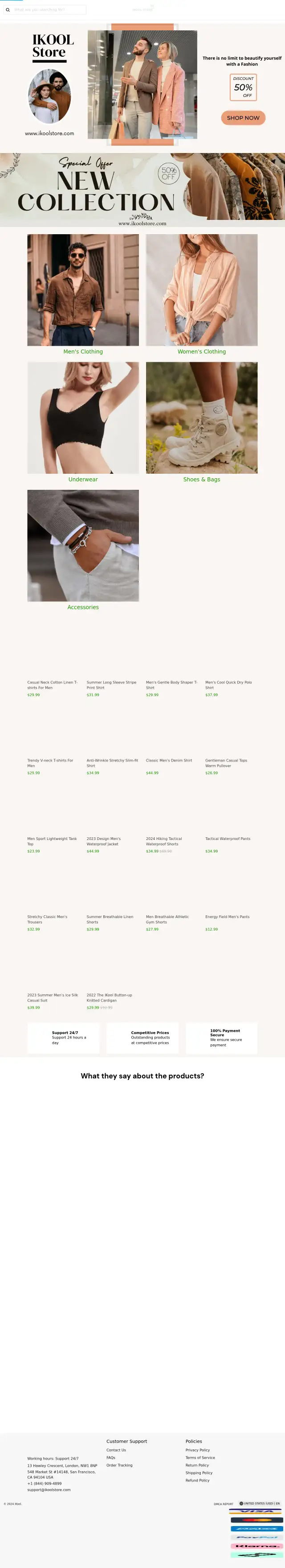
Task: Open the Shipping Policy link
Action: click(199, 1473)
